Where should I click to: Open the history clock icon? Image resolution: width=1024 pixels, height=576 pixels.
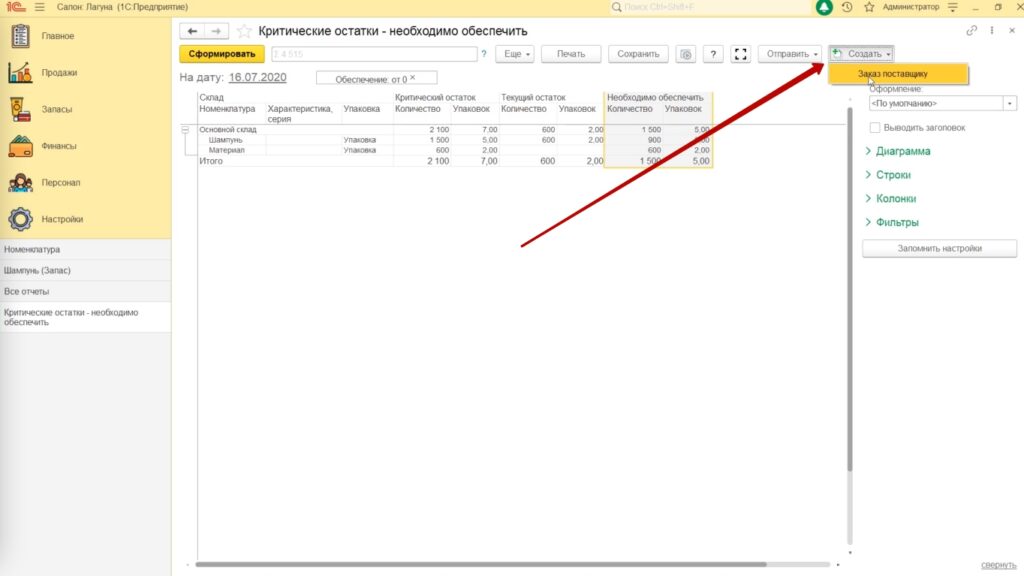847,7
